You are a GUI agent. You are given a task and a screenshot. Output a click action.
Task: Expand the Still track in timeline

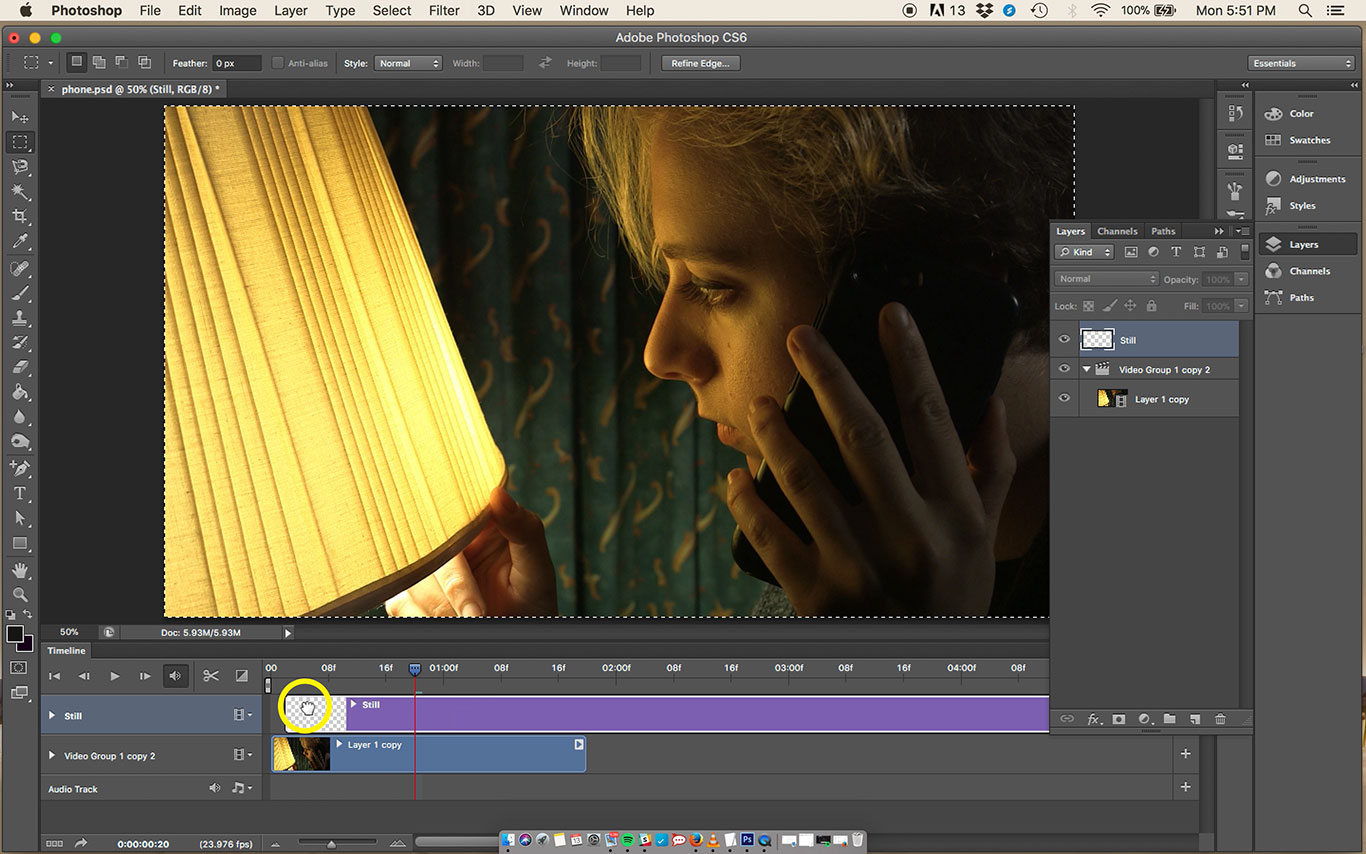point(52,716)
